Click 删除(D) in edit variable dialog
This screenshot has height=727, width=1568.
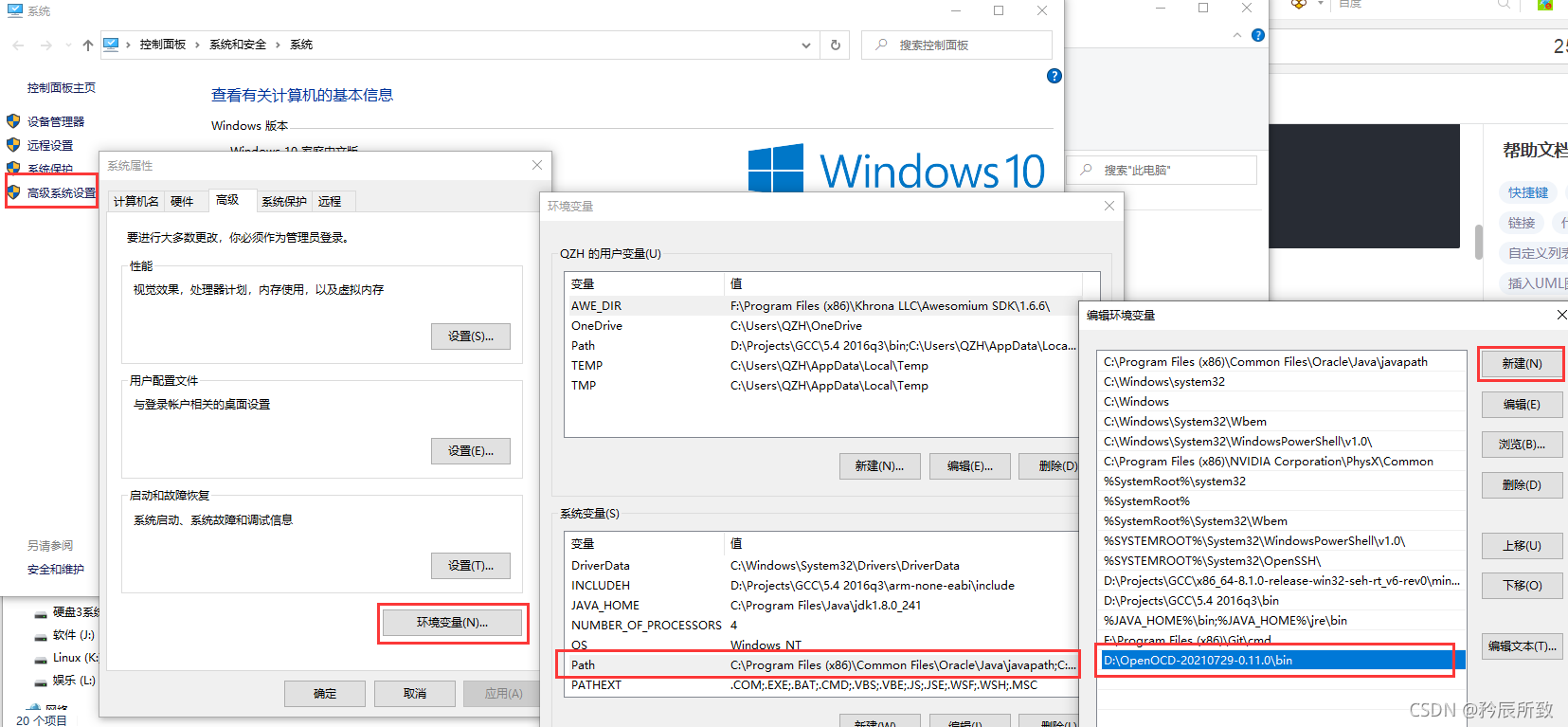click(1522, 485)
